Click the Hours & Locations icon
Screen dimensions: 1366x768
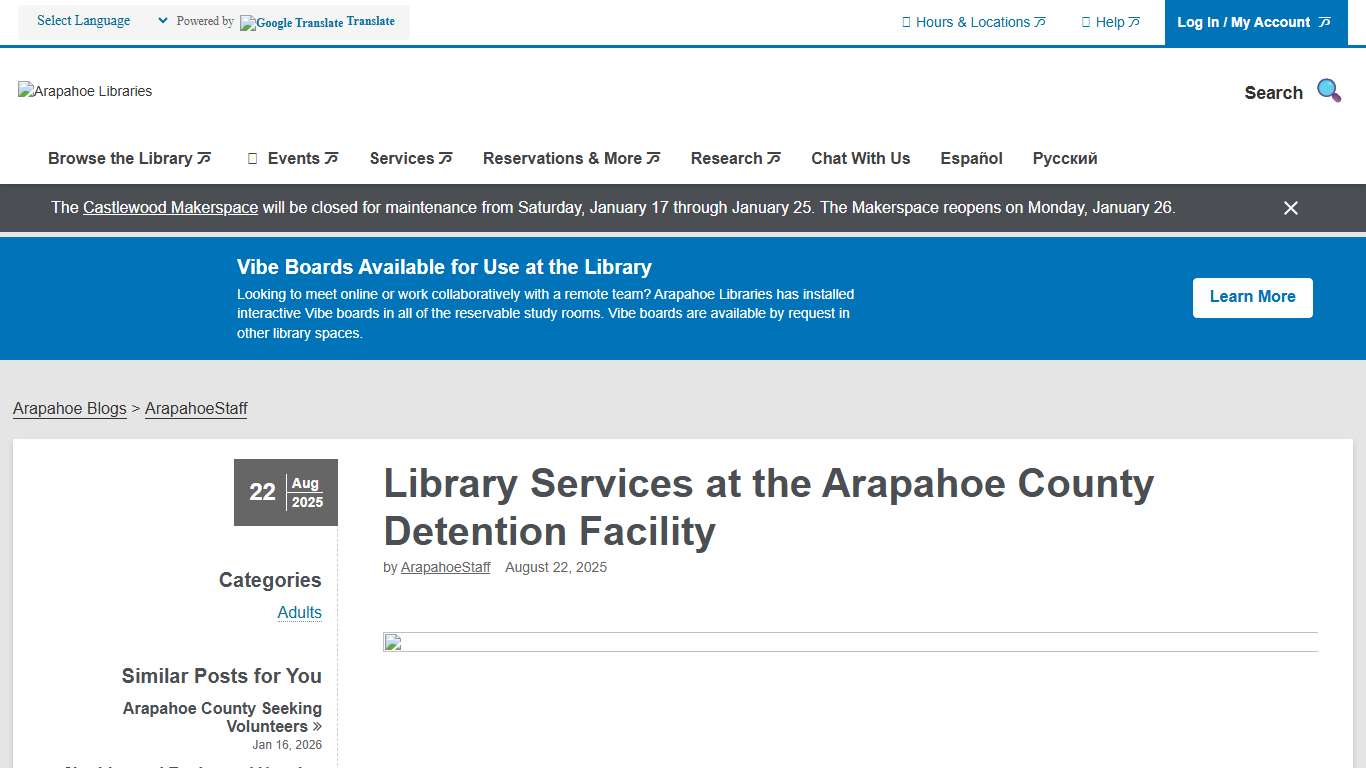tap(905, 21)
